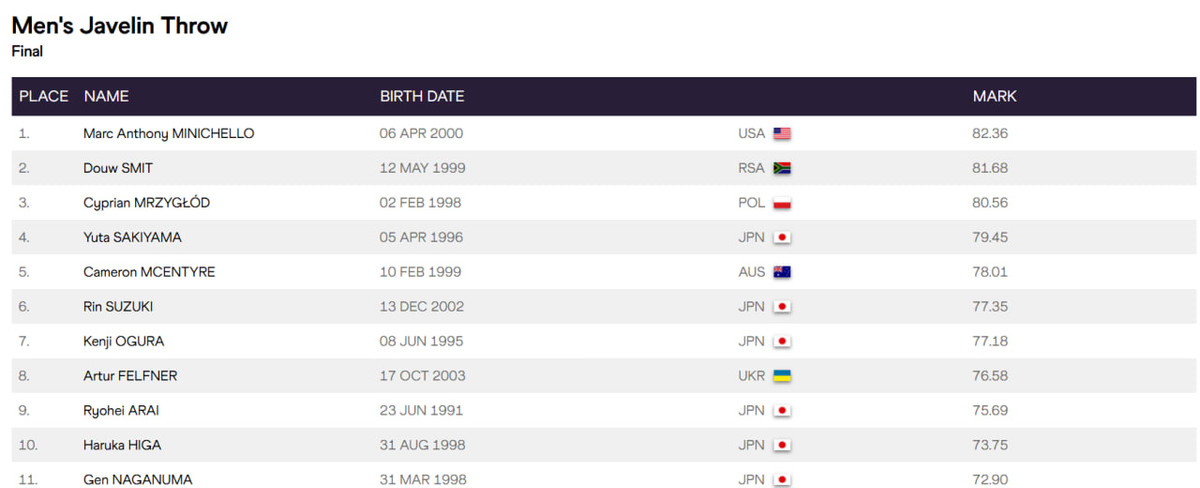The image size is (1200, 488).
Task: Open Douw SMIT athlete profile
Action: pyautogui.click(x=118, y=168)
